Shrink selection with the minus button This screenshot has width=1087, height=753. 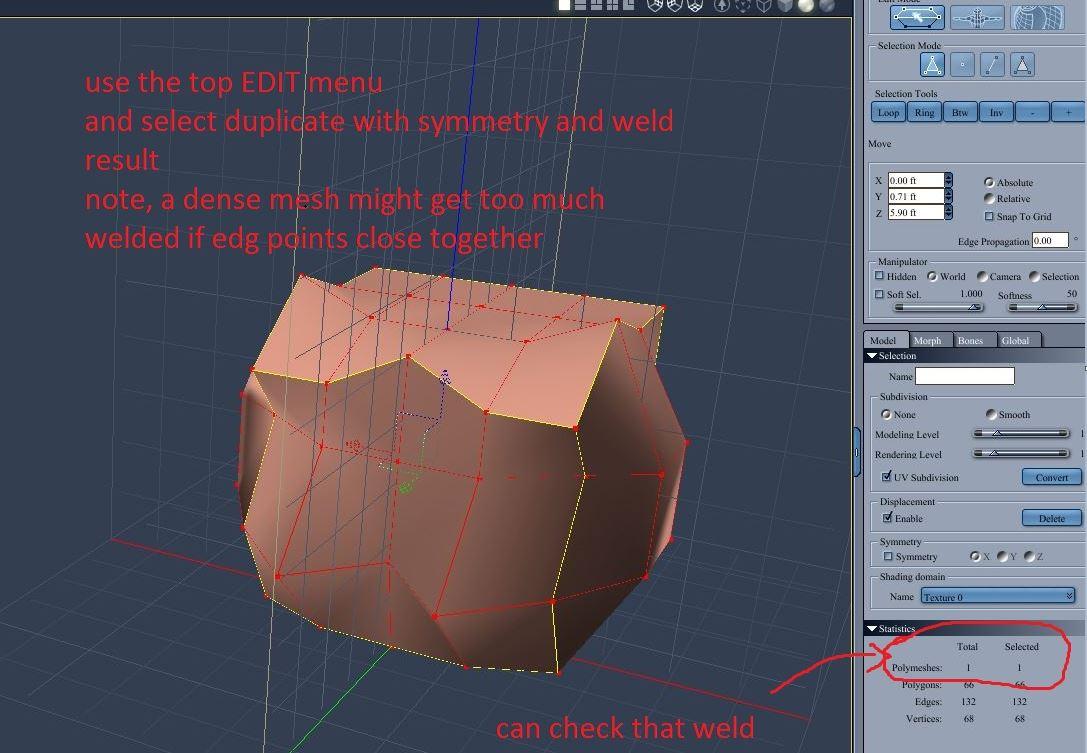[x=1032, y=112]
